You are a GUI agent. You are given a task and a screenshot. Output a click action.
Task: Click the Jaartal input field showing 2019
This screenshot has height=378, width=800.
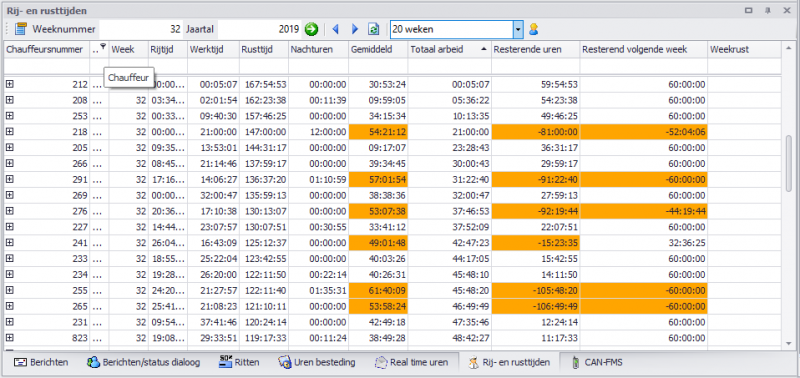pos(259,30)
